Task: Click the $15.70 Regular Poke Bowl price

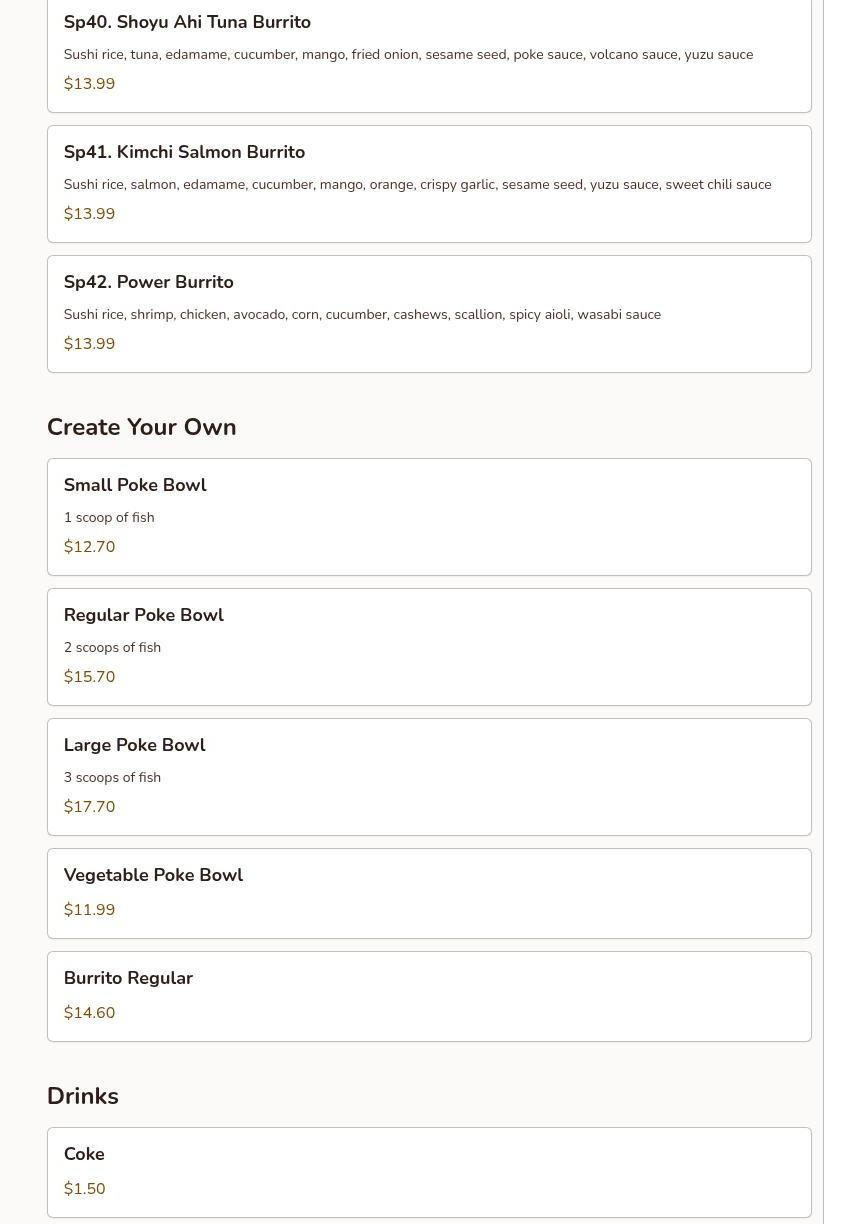Action: (x=89, y=677)
